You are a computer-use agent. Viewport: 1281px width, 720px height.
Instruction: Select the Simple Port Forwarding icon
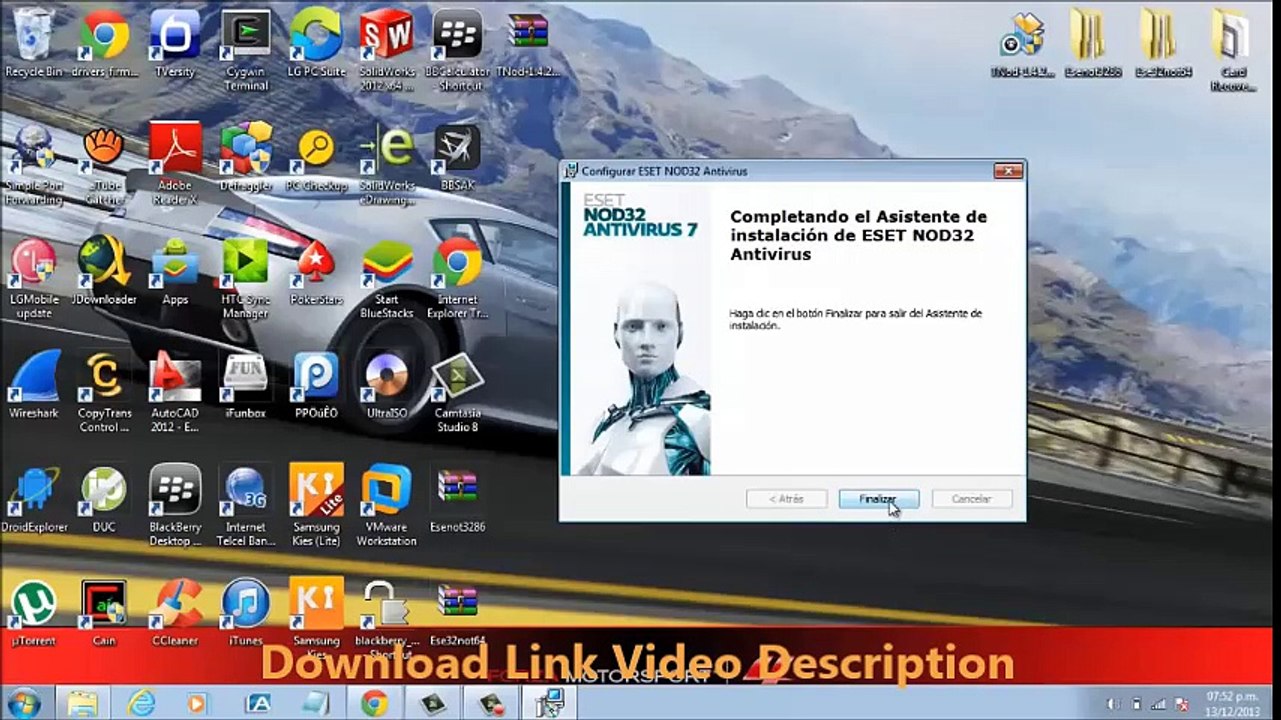click(x=34, y=165)
